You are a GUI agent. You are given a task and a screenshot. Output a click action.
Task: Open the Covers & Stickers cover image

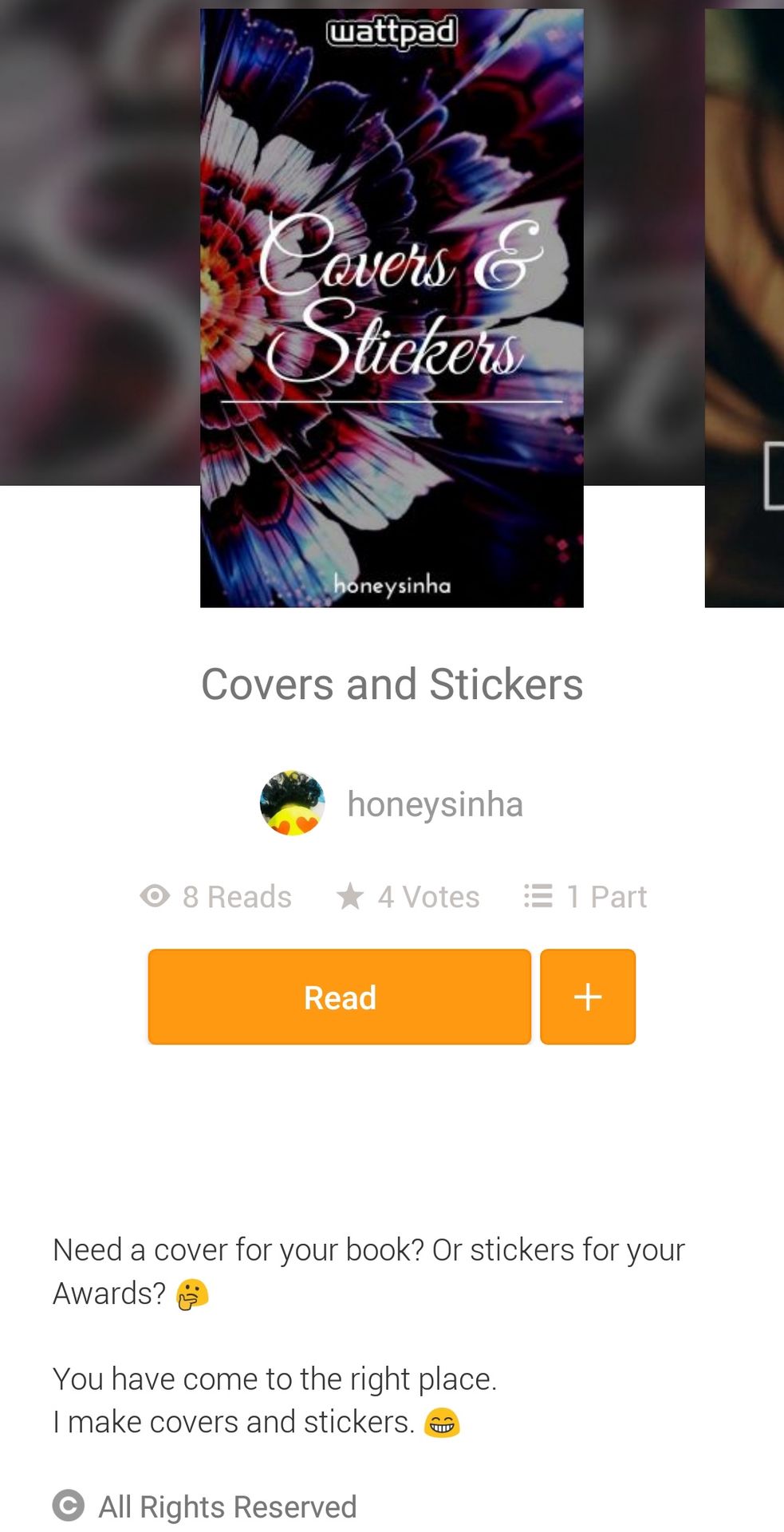coord(392,308)
